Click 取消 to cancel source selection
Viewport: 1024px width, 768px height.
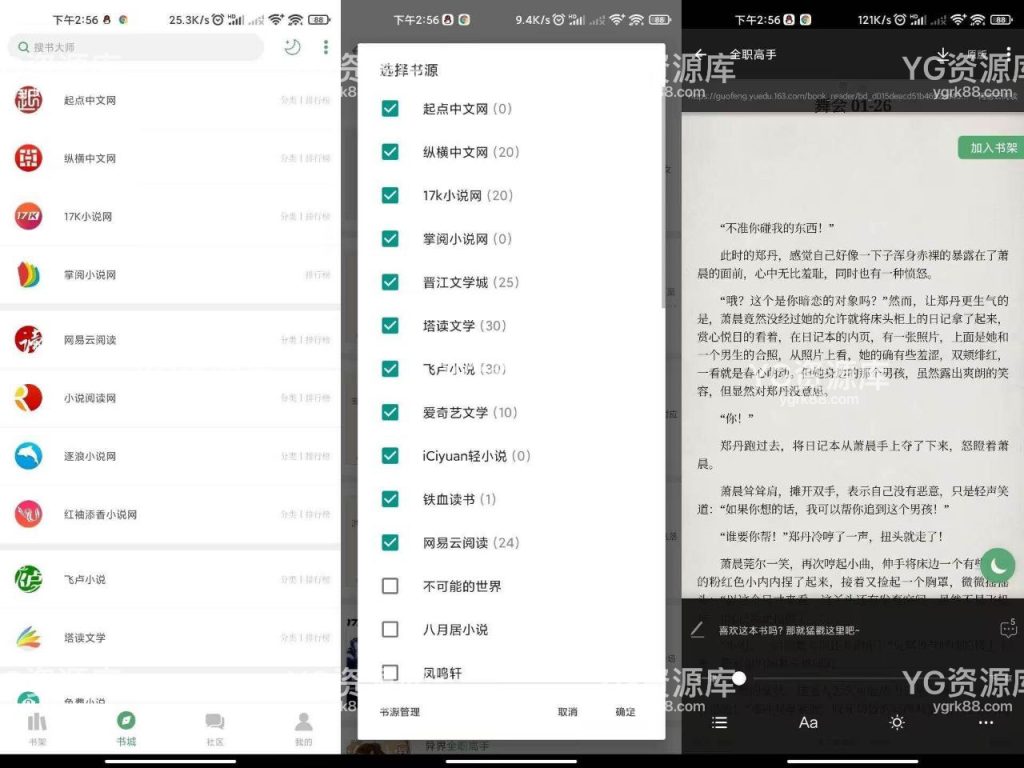[568, 712]
